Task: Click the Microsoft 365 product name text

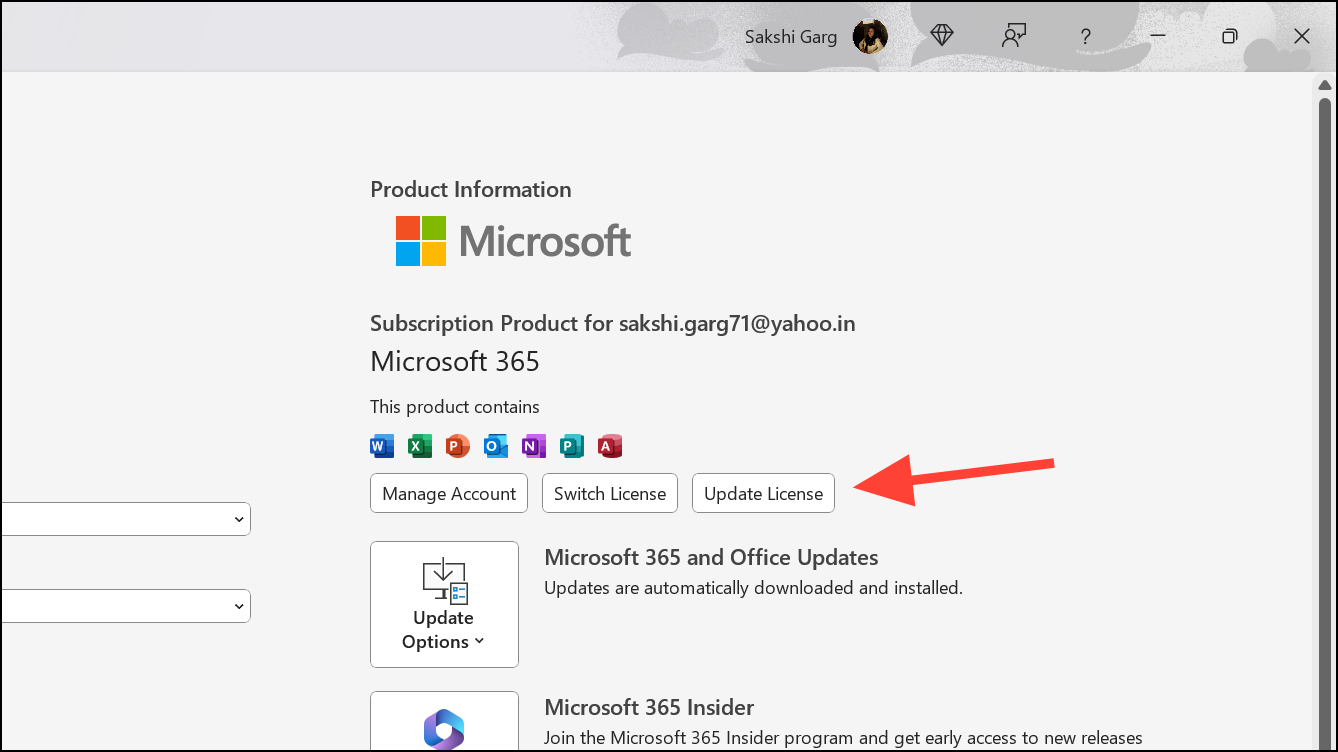Action: tap(455, 362)
